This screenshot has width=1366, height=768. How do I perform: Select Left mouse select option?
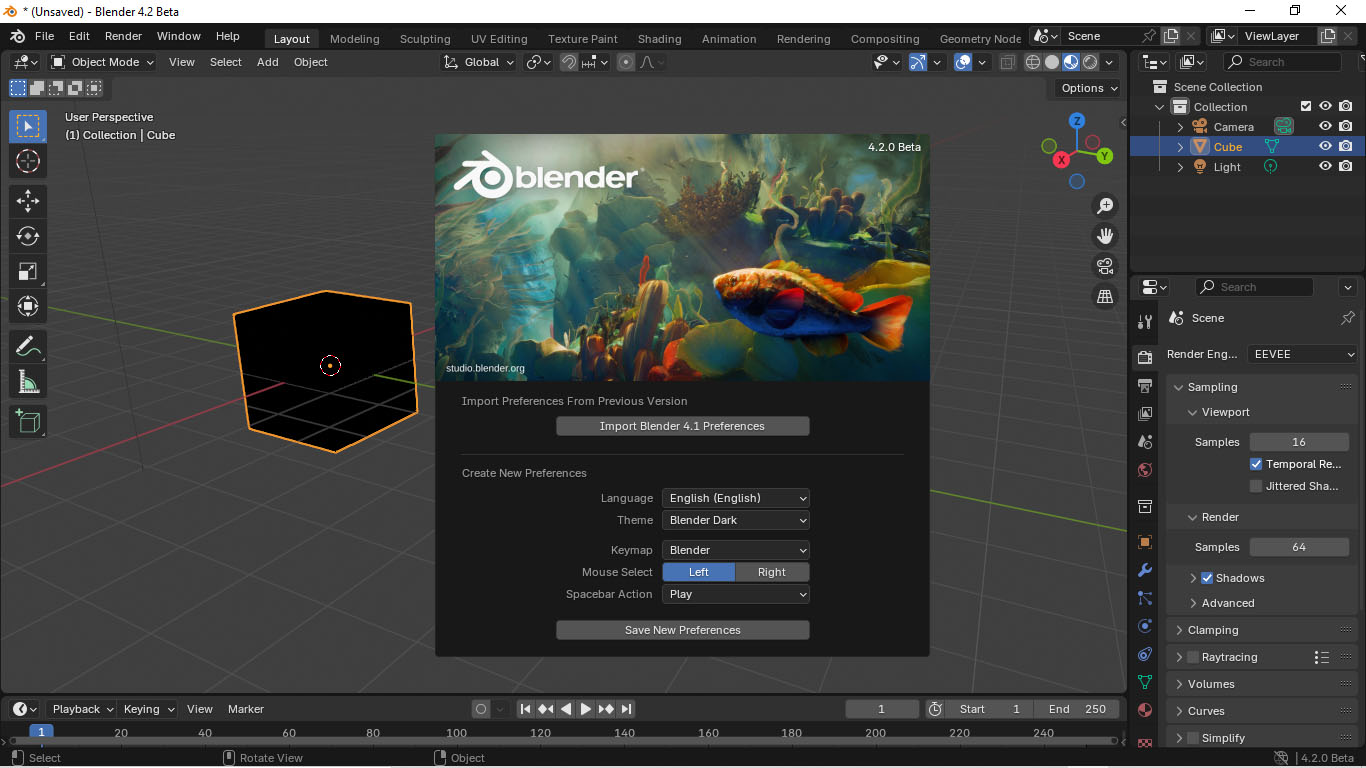pos(699,572)
